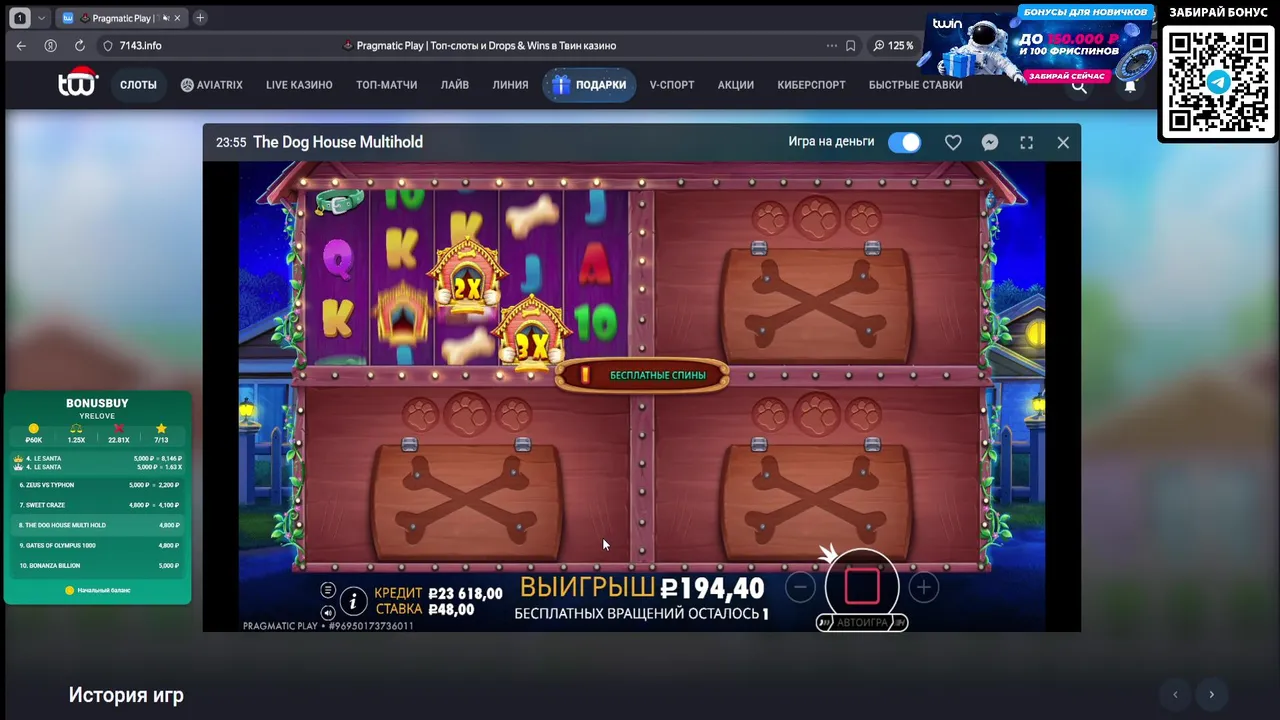
Task: Stop the spin with the red square button
Action: pos(862,587)
